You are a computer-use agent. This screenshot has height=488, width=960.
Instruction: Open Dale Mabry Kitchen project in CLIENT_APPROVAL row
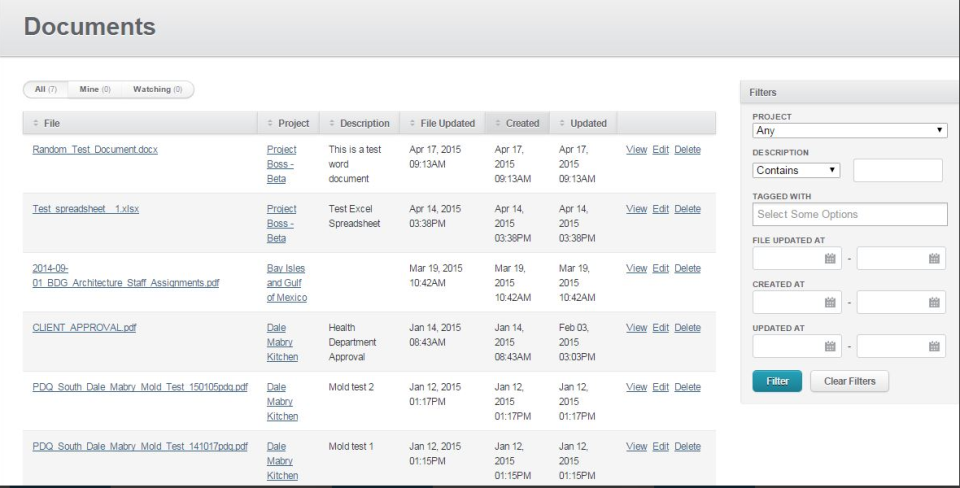[x=282, y=342]
